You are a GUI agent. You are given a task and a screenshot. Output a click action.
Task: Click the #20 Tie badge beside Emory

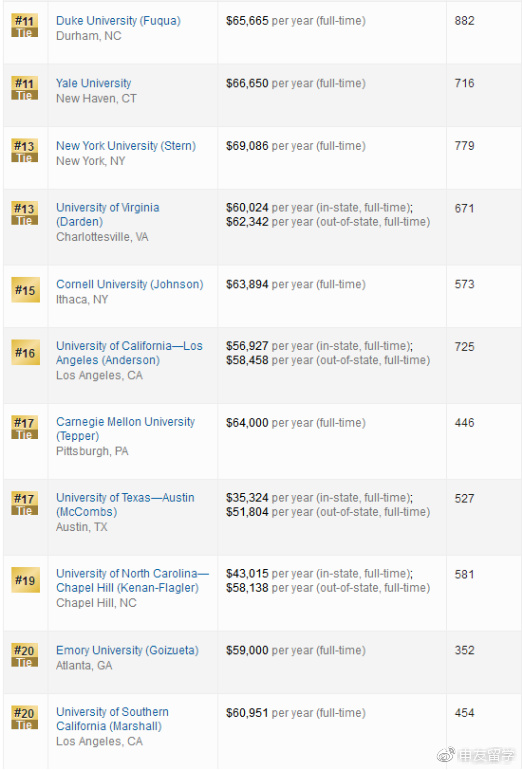click(x=25, y=656)
